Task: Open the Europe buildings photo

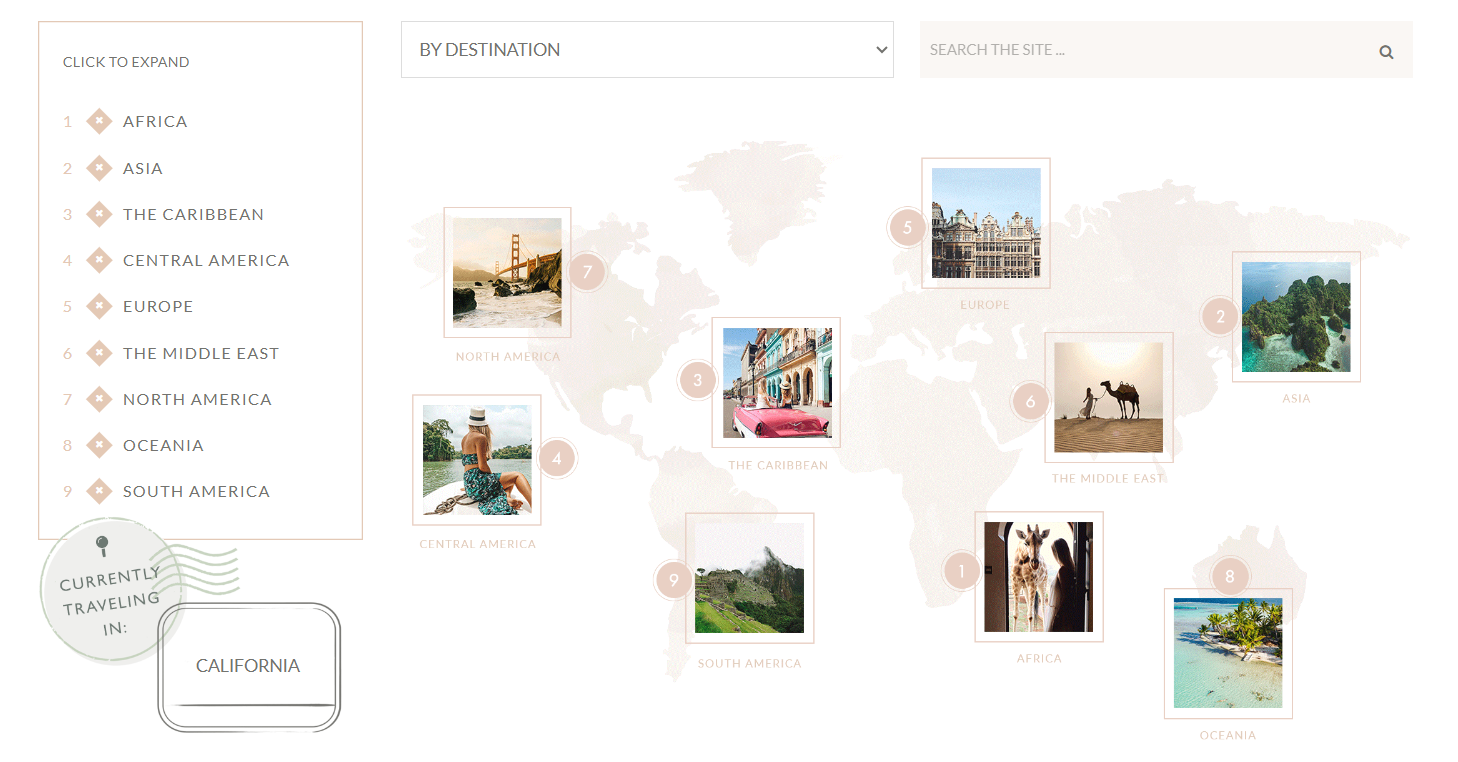Action: pos(986,223)
